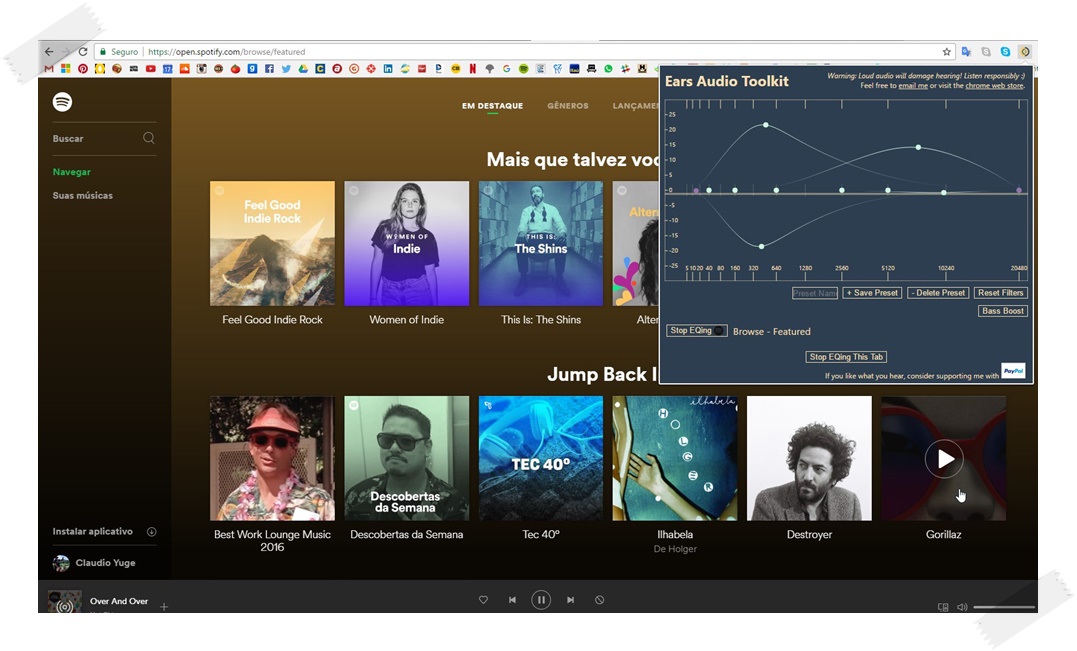Click the Bass Boost preset button
Viewport: 1077px width, 651px height.
1003,311
